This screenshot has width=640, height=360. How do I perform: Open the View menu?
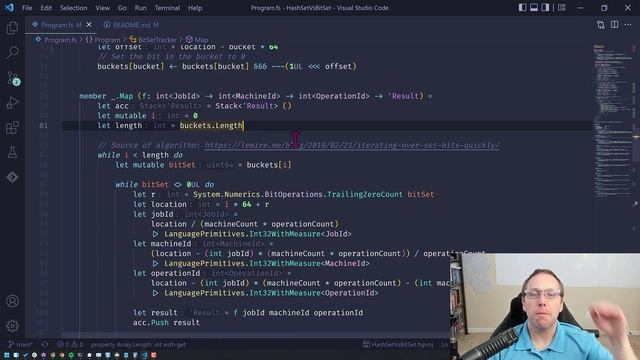[x=102, y=8]
